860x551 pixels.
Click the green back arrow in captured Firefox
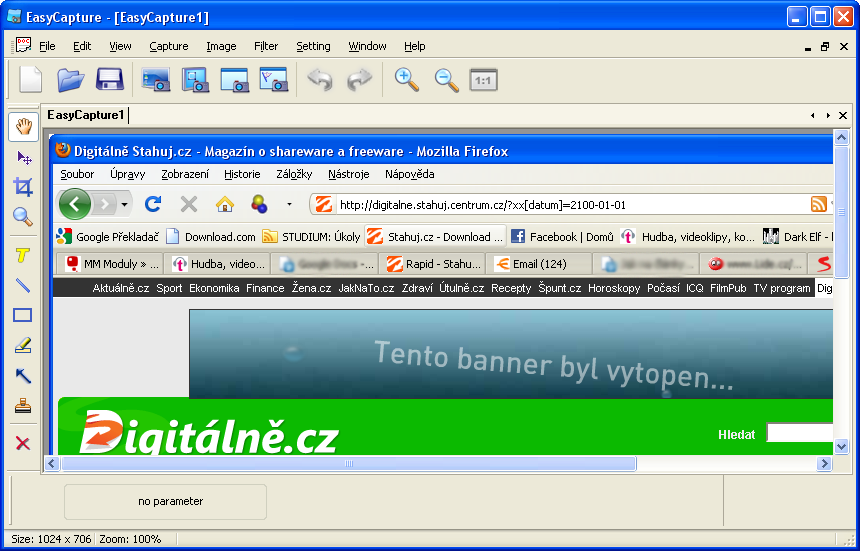[75, 205]
